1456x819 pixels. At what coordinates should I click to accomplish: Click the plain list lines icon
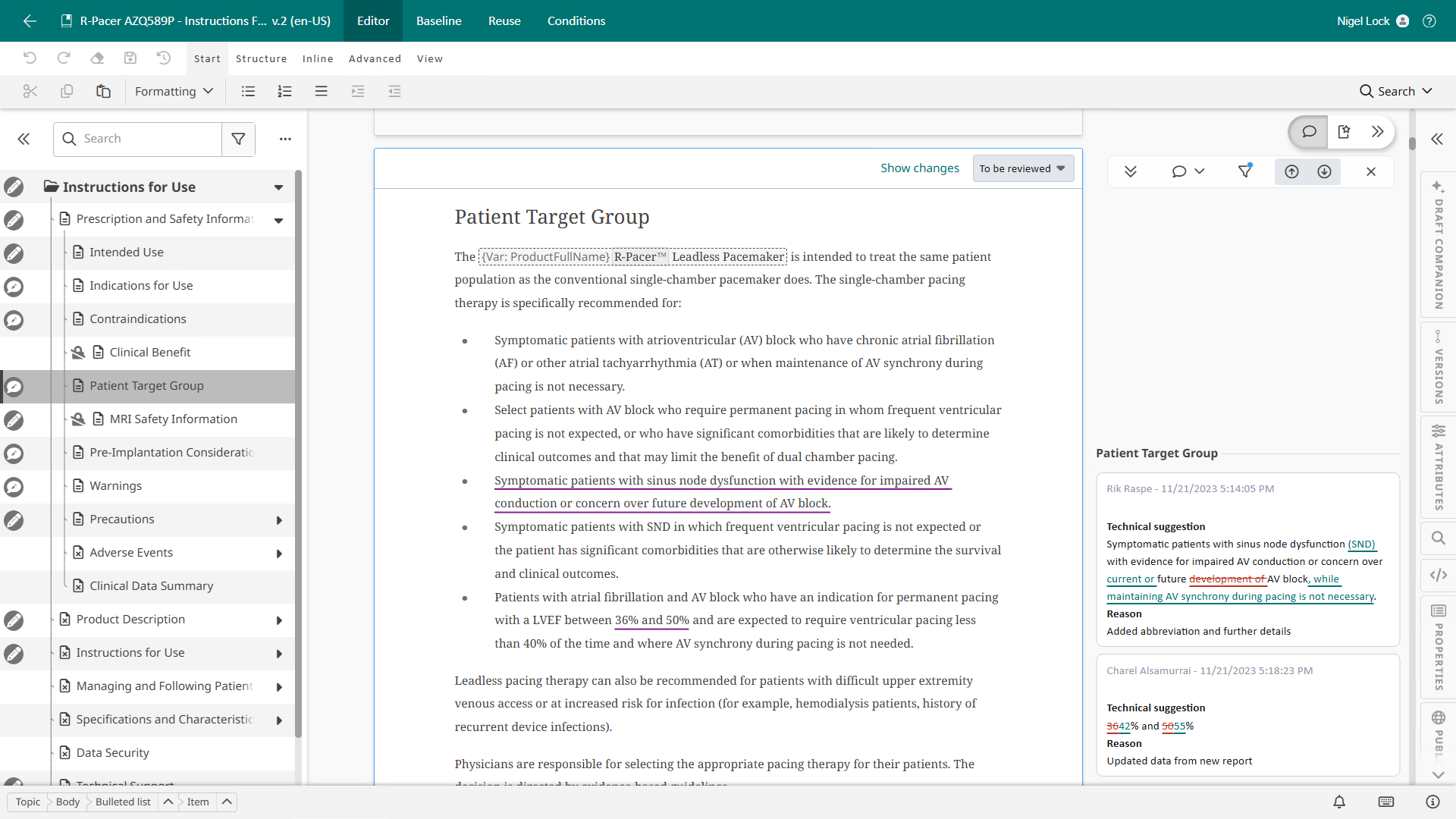coord(322,91)
